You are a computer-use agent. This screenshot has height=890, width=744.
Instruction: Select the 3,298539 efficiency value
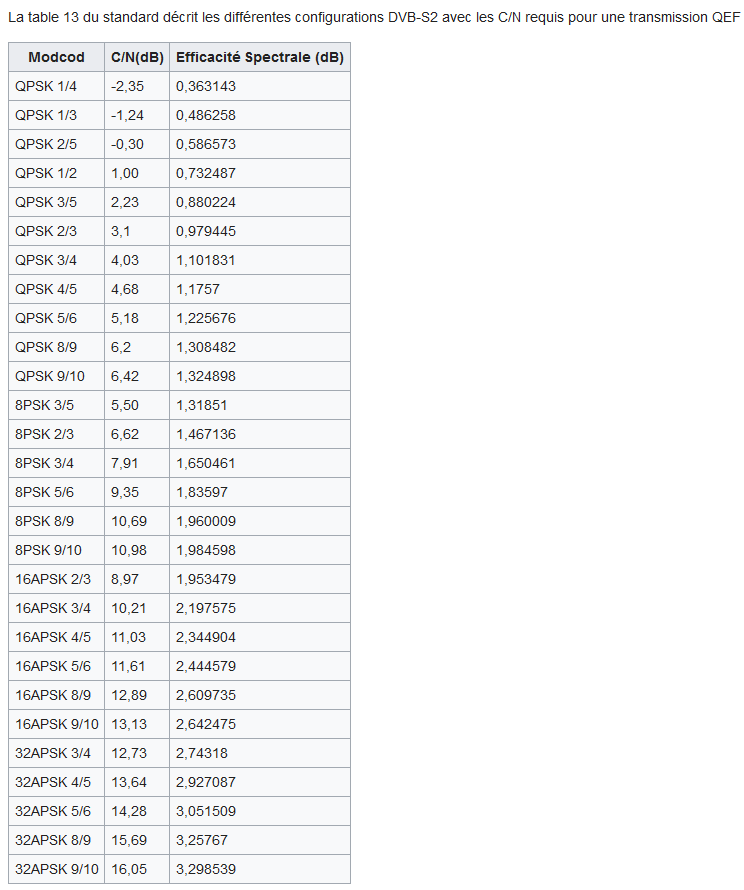click(x=206, y=869)
